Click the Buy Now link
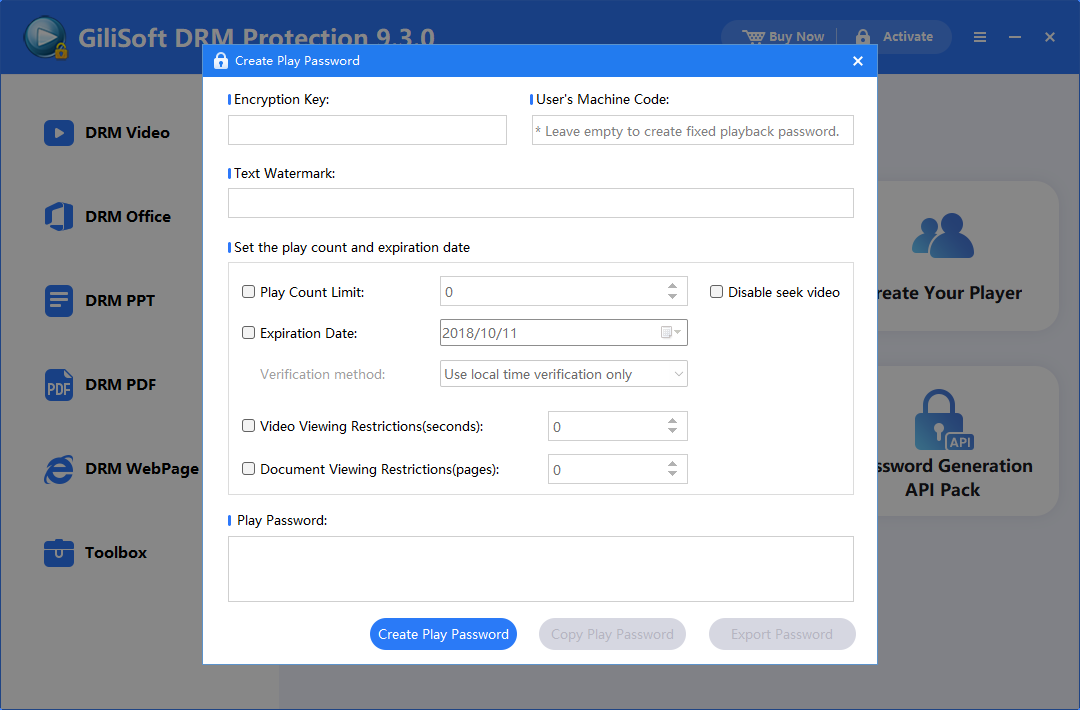1080x710 pixels. (x=796, y=36)
